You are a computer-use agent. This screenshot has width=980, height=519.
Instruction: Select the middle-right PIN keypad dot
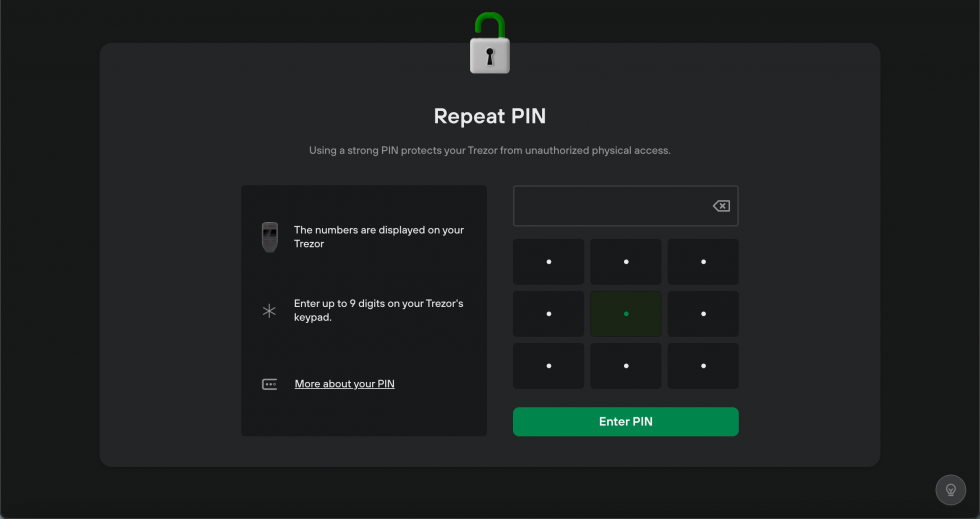coord(703,314)
